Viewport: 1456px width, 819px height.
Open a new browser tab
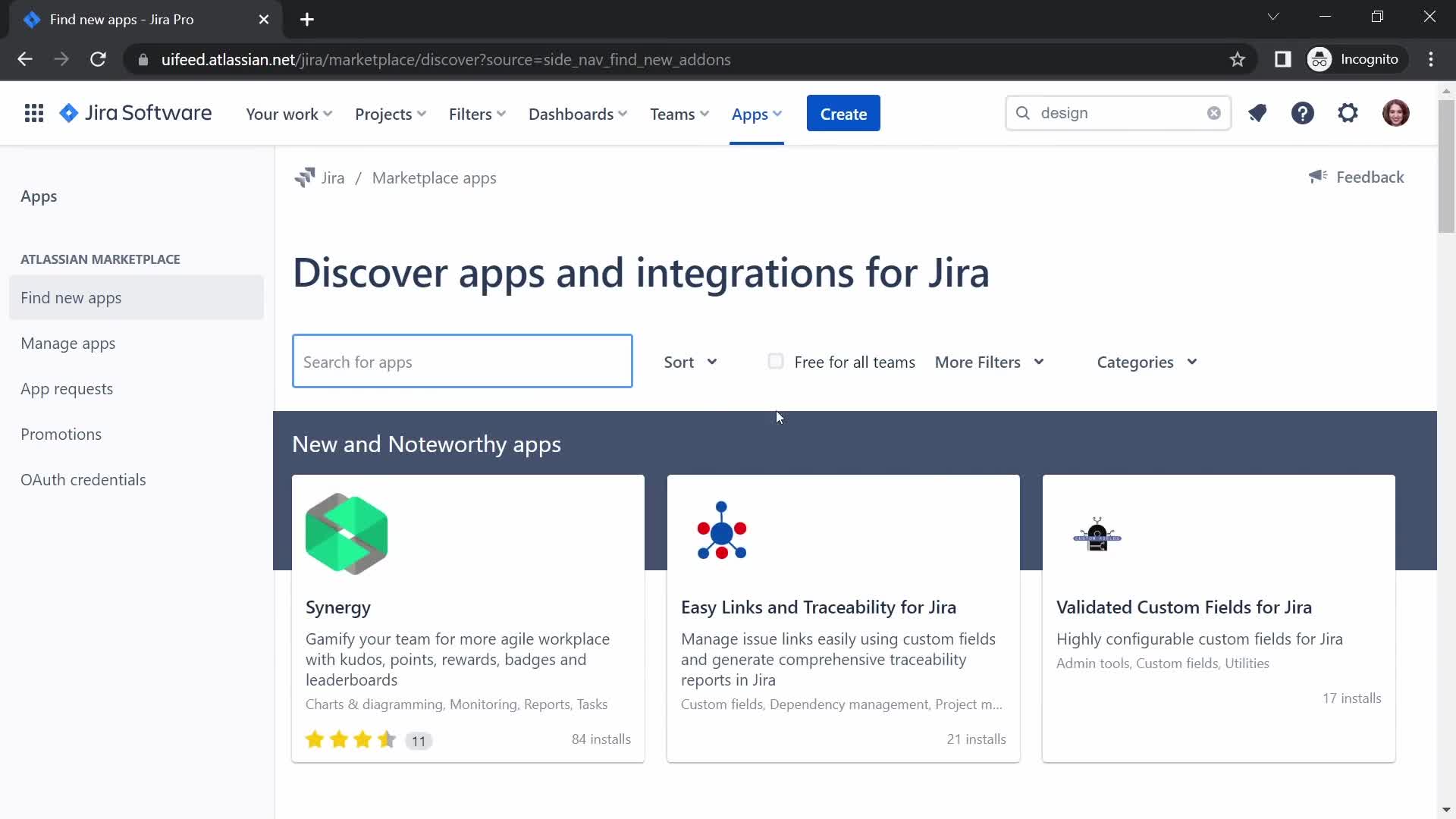307,20
